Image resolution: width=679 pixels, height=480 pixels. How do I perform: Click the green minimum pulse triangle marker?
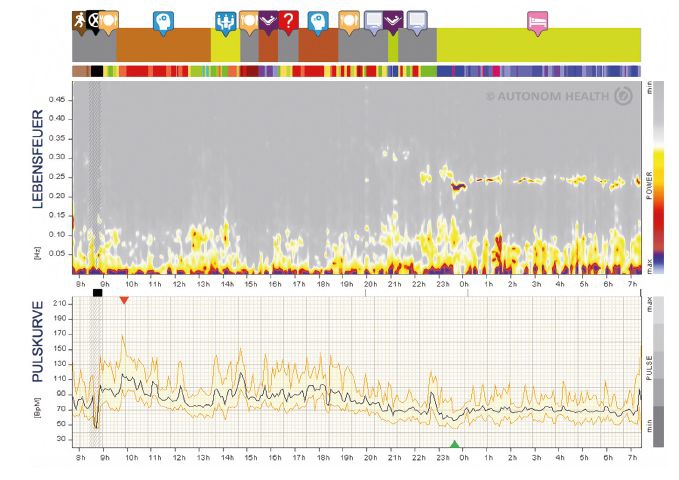pyautogui.click(x=454, y=444)
